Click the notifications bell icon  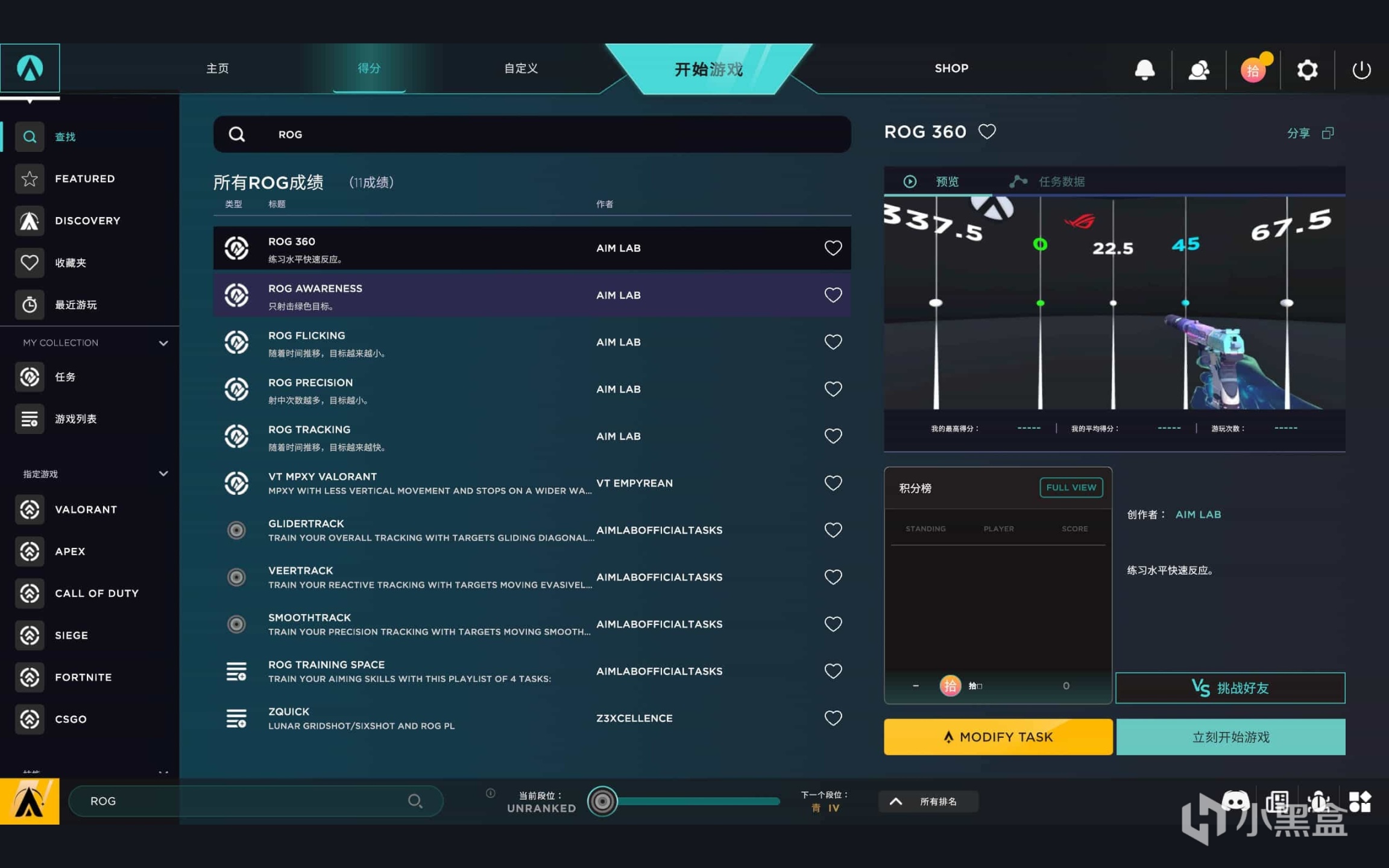point(1144,69)
